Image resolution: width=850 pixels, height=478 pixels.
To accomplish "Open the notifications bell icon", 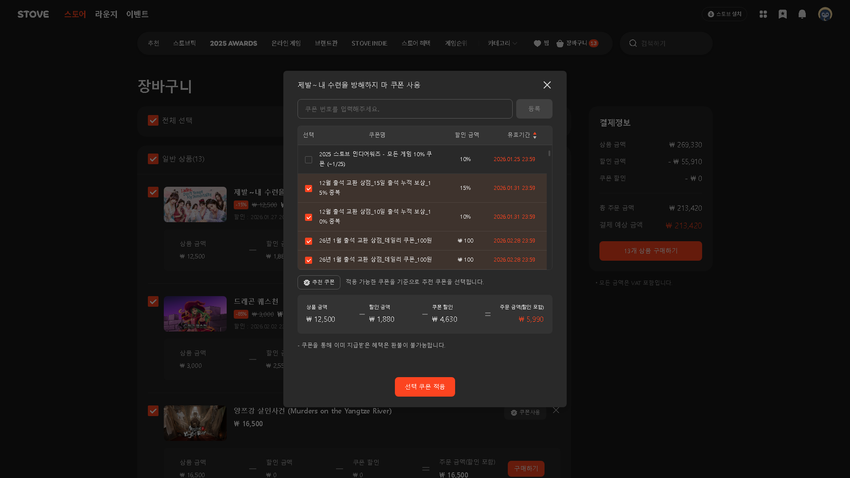I will tap(802, 14).
